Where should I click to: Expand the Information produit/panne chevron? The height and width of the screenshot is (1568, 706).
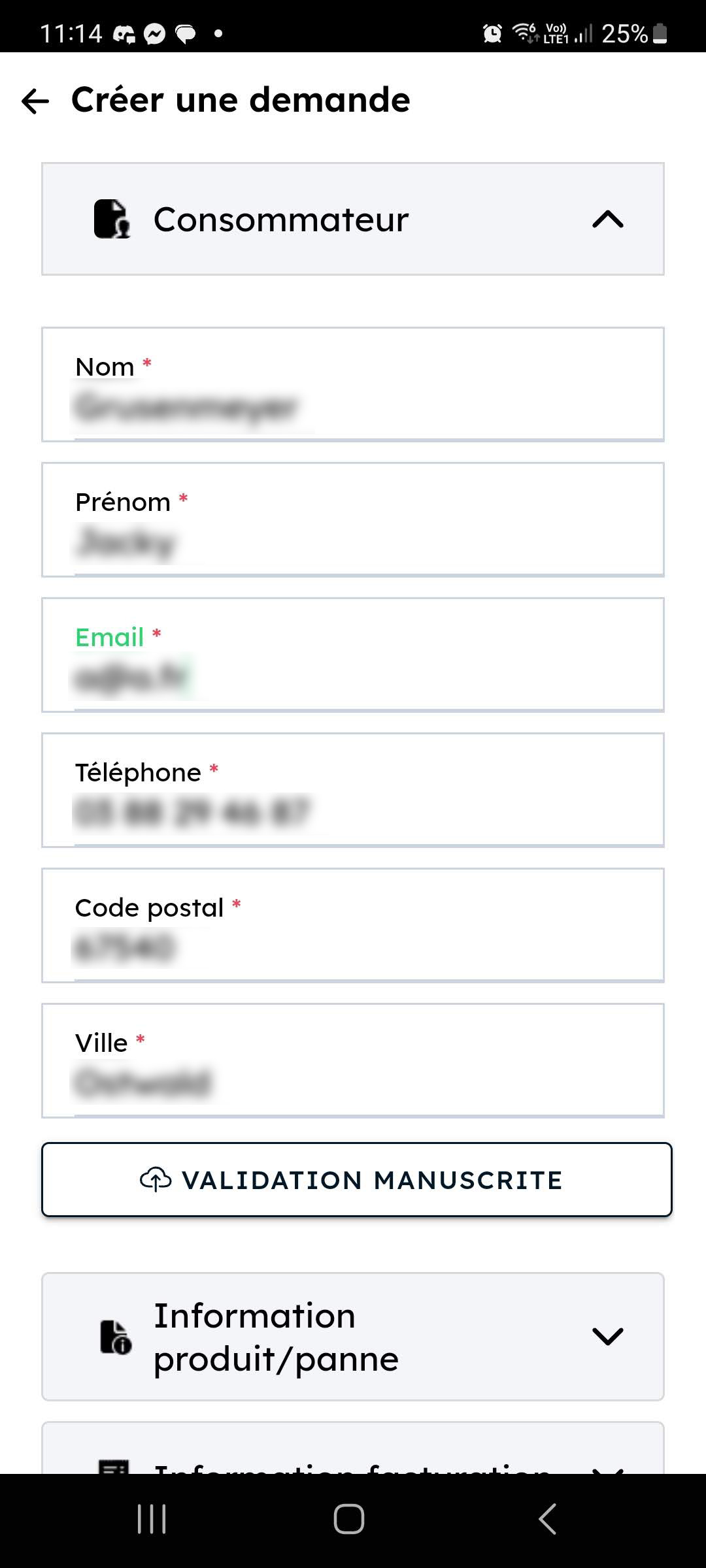click(x=607, y=1337)
